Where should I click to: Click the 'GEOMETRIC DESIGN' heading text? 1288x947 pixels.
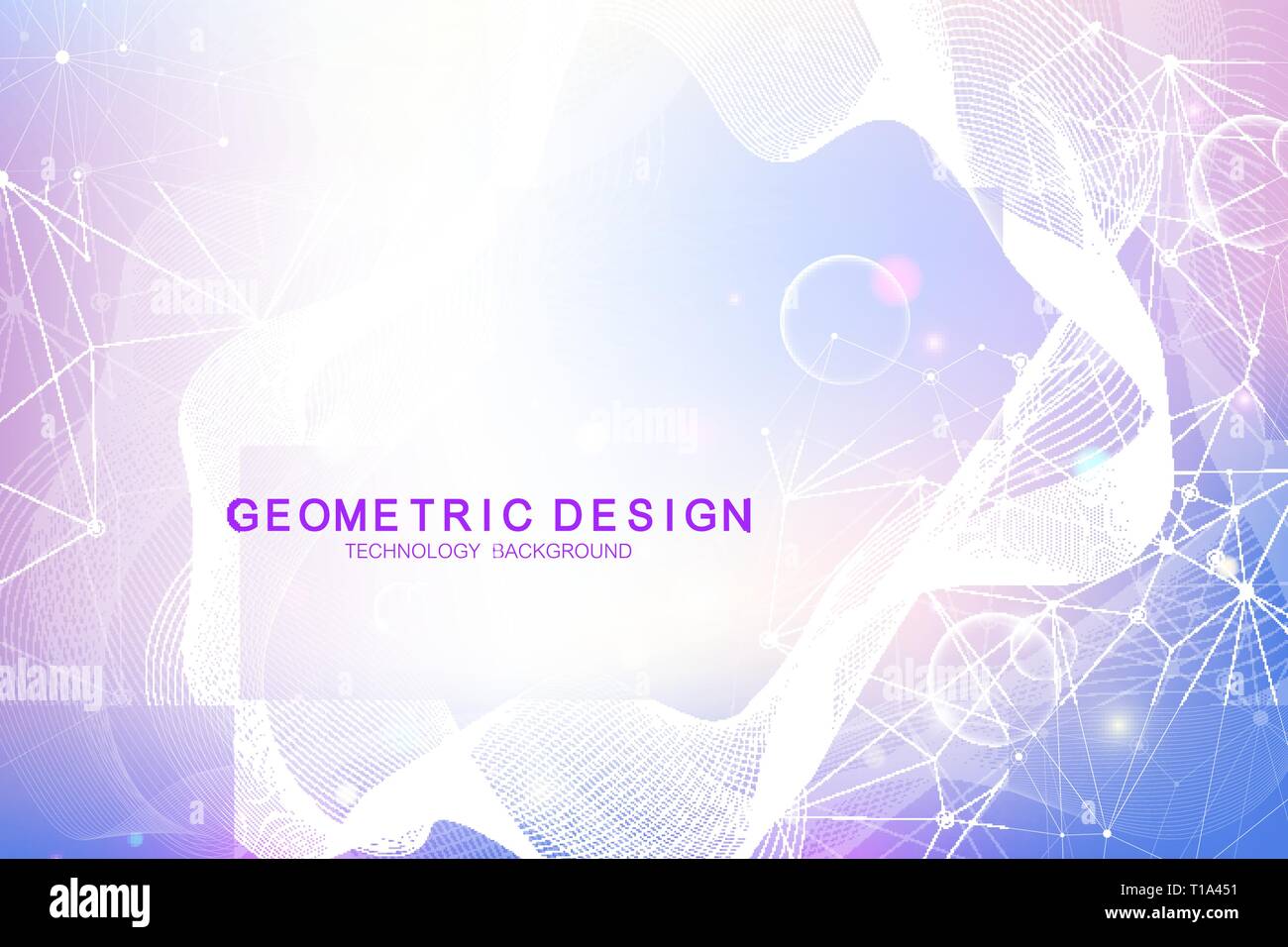click(x=488, y=515)
